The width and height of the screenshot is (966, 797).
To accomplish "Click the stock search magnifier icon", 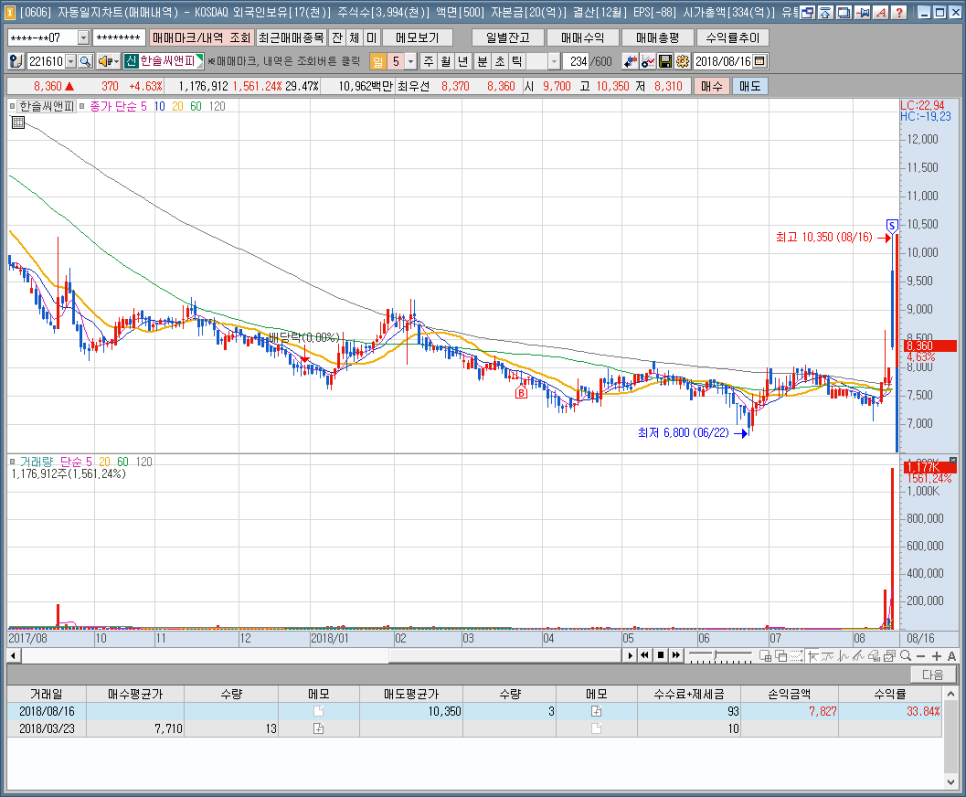I will pyautogui.click(x=86, y=62).
